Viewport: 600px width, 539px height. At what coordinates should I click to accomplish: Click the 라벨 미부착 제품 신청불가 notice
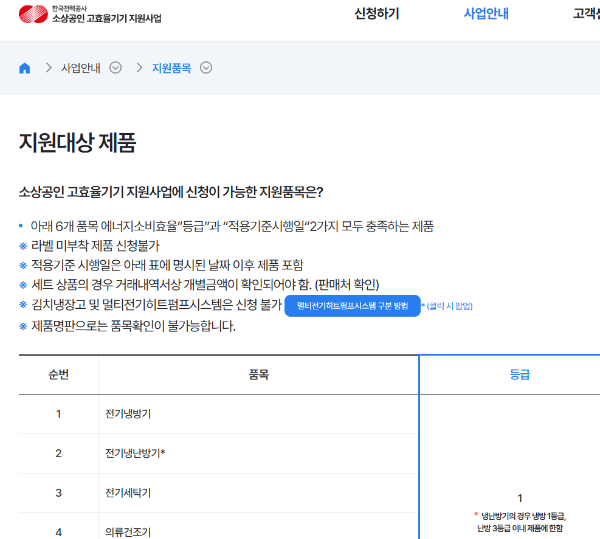click(95, 245)
